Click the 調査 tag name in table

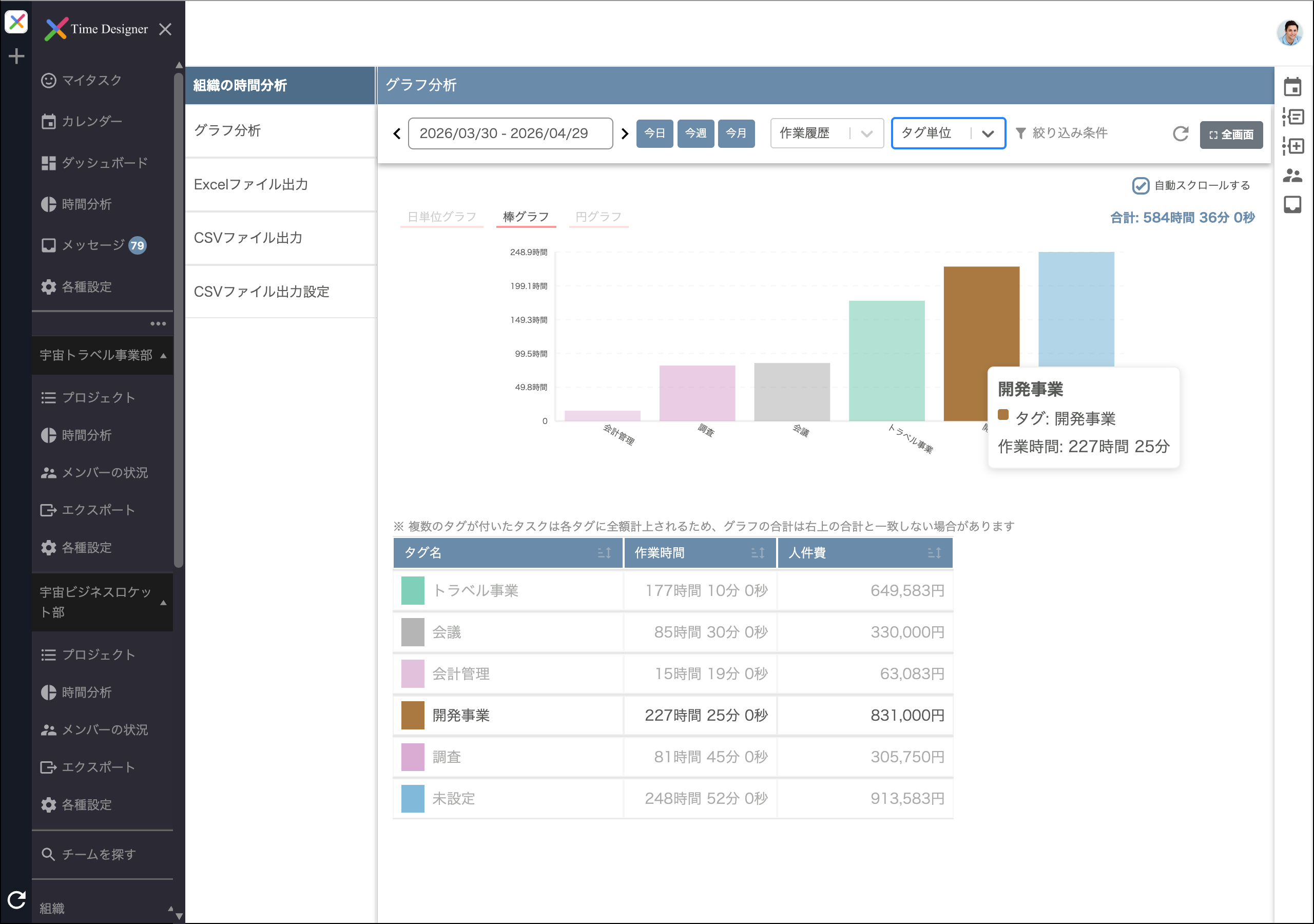(447, 757)
